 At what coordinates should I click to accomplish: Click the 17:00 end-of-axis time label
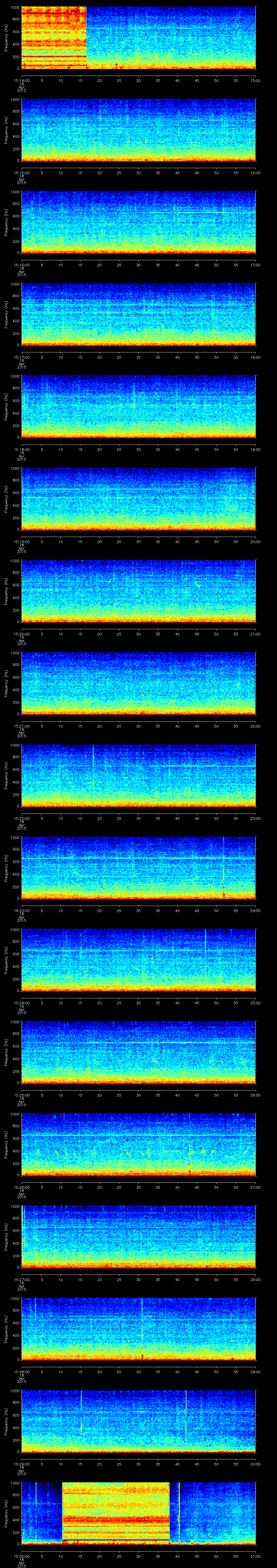(x=256, y=265)
